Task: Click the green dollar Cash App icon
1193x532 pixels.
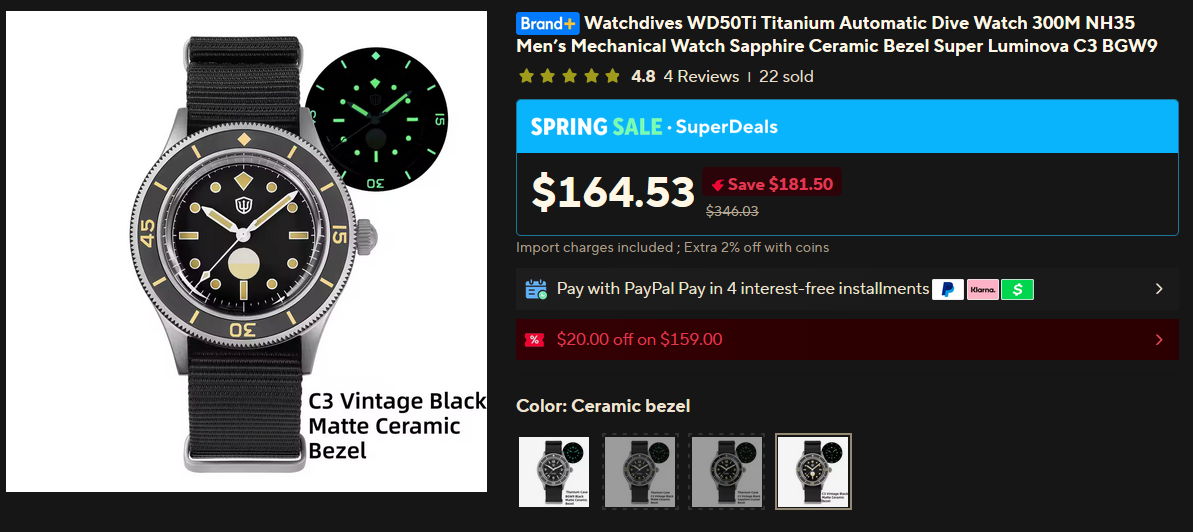Action: (x=1017, y=289)
